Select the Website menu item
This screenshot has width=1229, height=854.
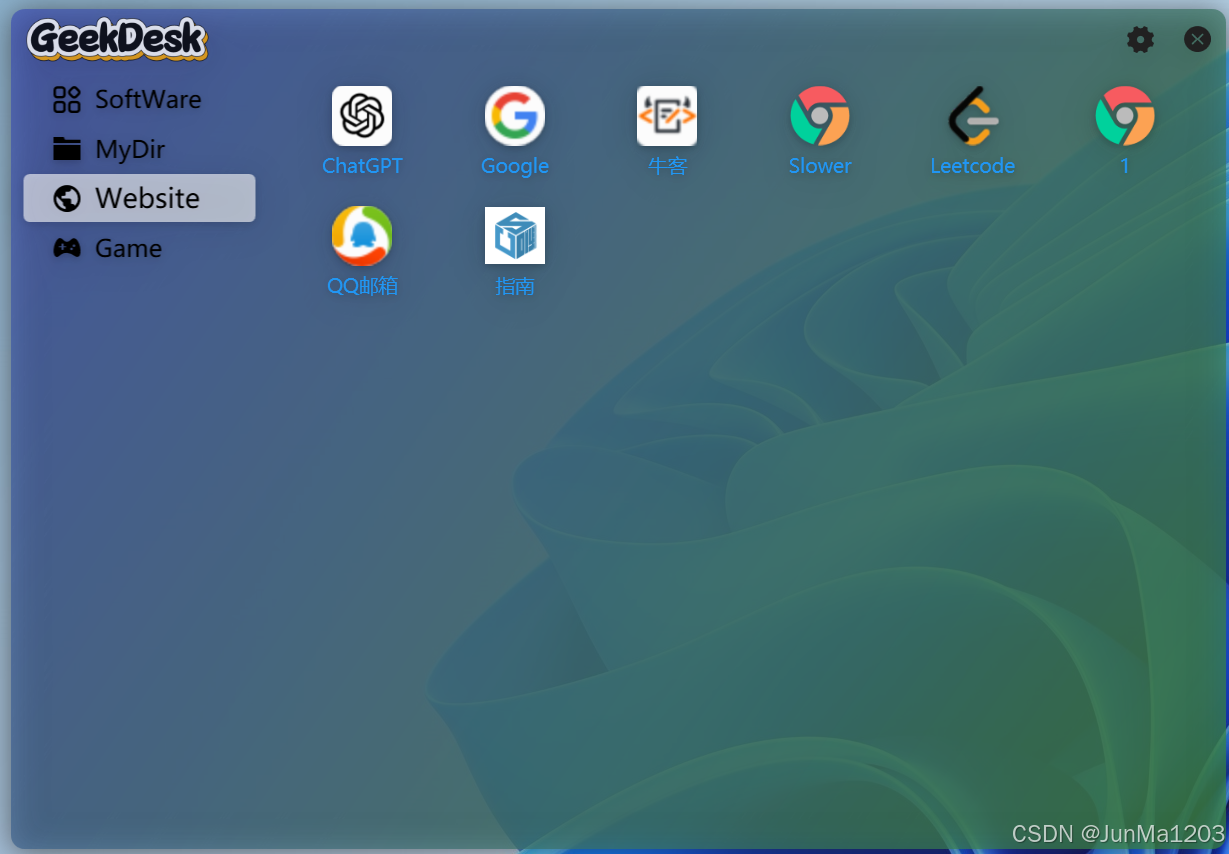[x=140, y=198]
